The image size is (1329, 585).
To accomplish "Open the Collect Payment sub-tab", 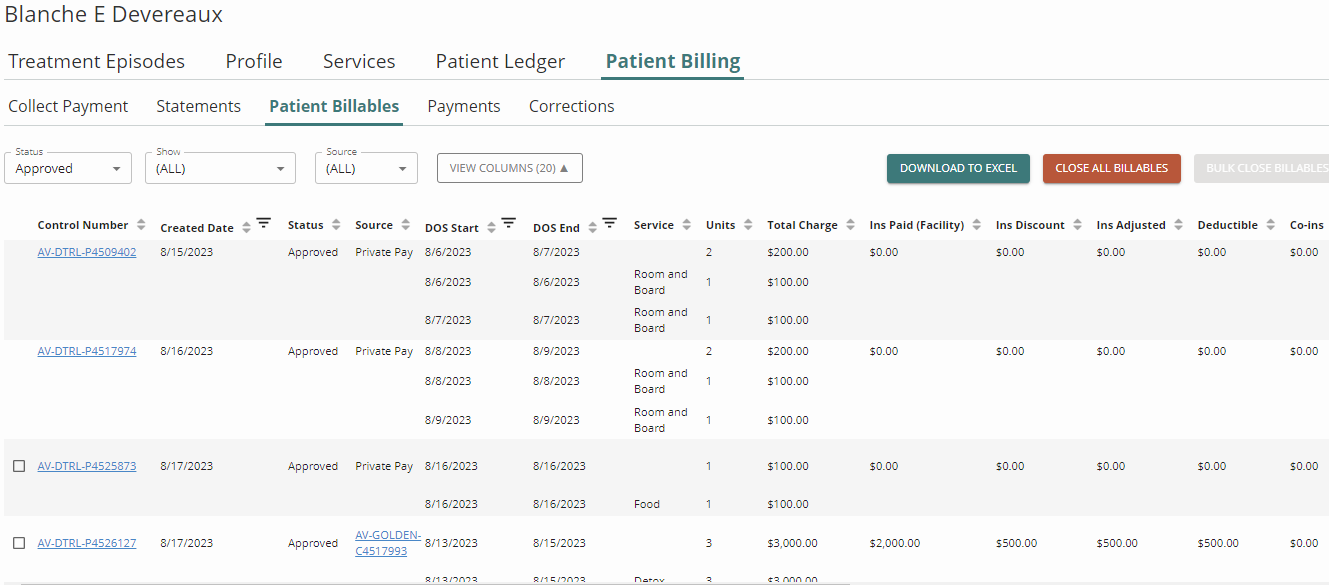I will coord(68,106).
